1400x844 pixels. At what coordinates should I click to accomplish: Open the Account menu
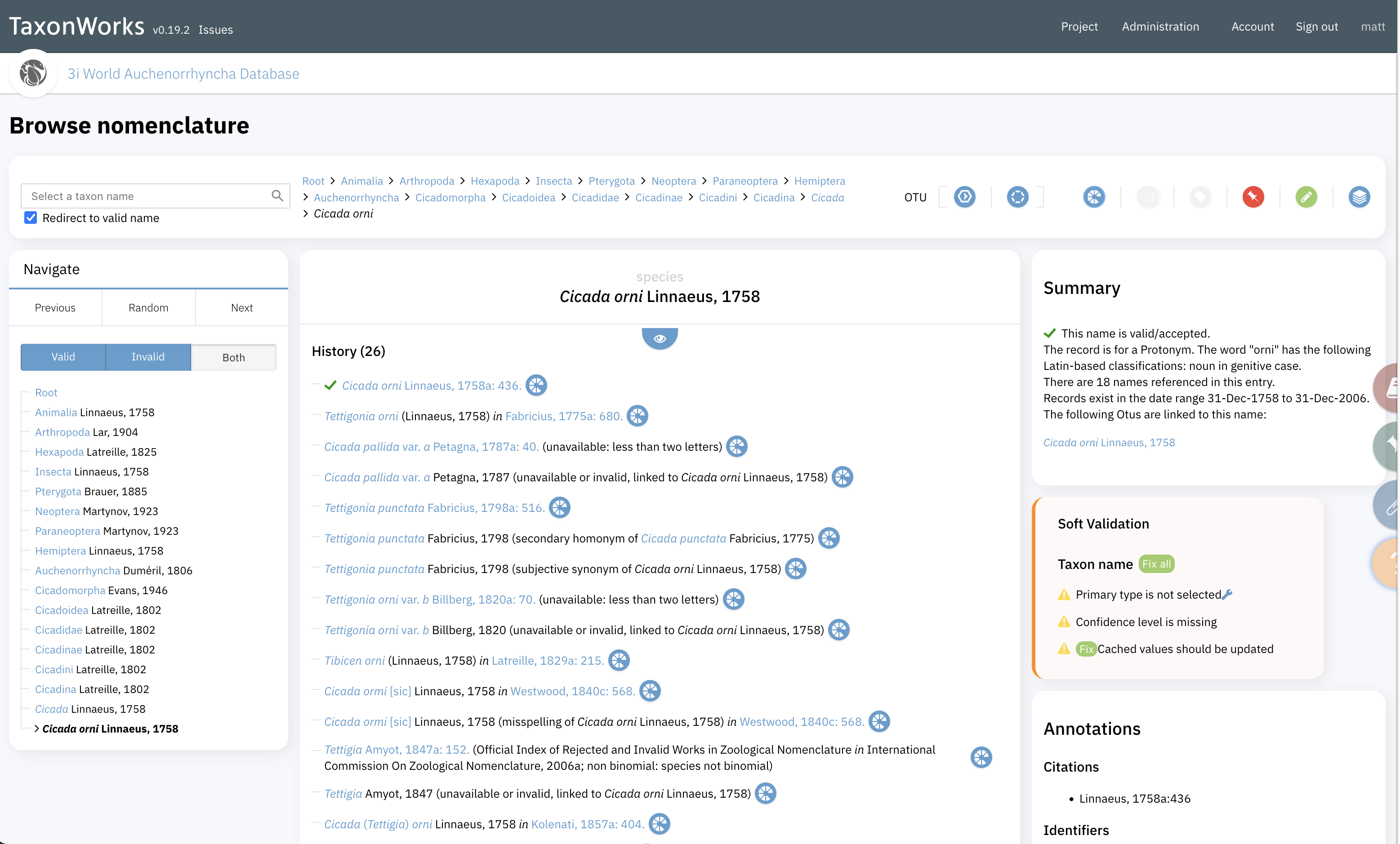[1252, 27]
